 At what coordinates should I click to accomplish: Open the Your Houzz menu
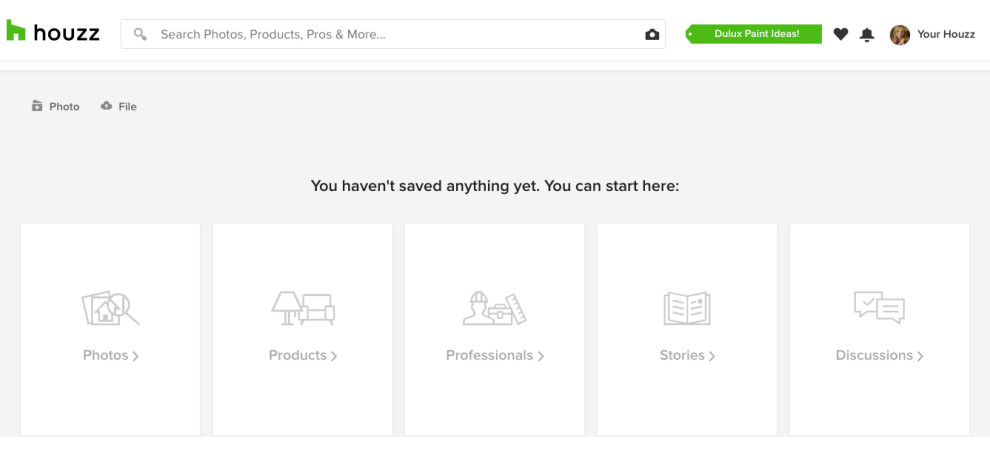(946, 34)
